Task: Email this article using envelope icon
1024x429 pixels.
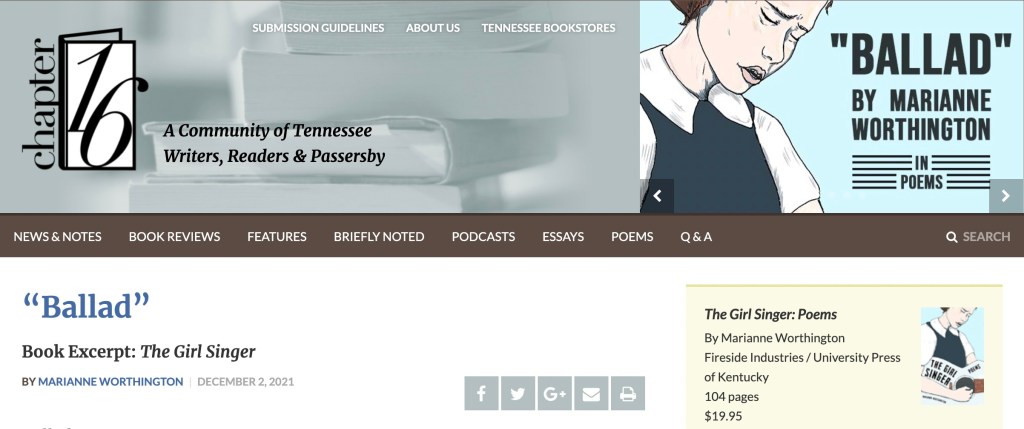Action: point(591,393)
